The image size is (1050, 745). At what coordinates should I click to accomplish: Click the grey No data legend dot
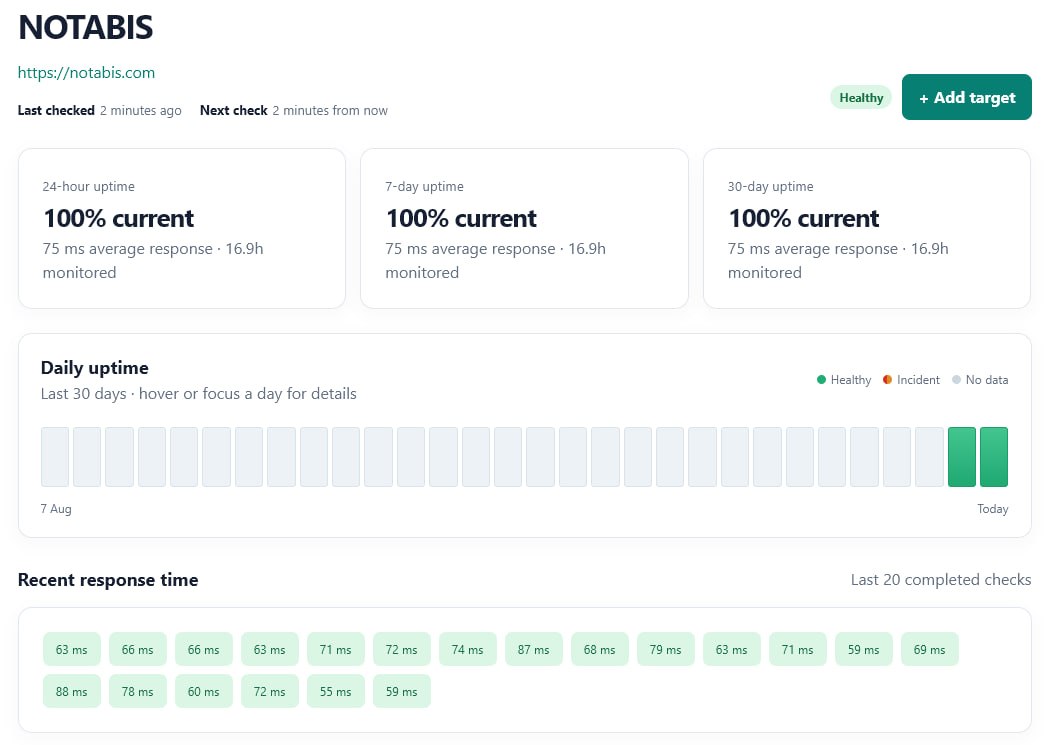(x=956, y=380)
